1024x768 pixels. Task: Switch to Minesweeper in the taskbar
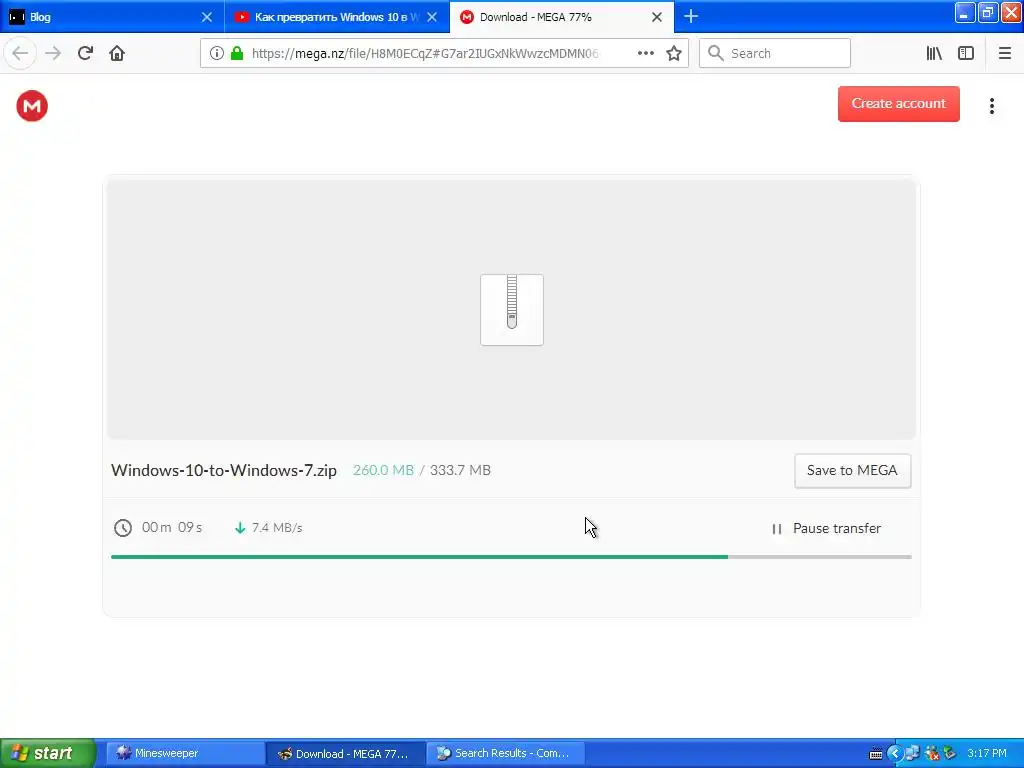[185, 754]
